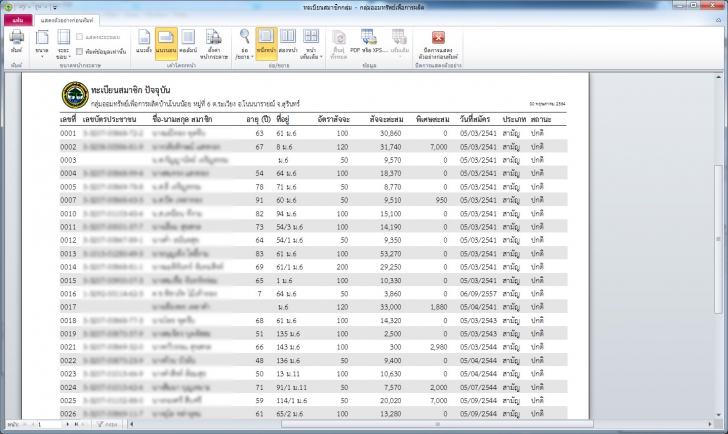The image size is (728, 434).
Task: Click the page number field in navigation bar
Action: [52, 424]
